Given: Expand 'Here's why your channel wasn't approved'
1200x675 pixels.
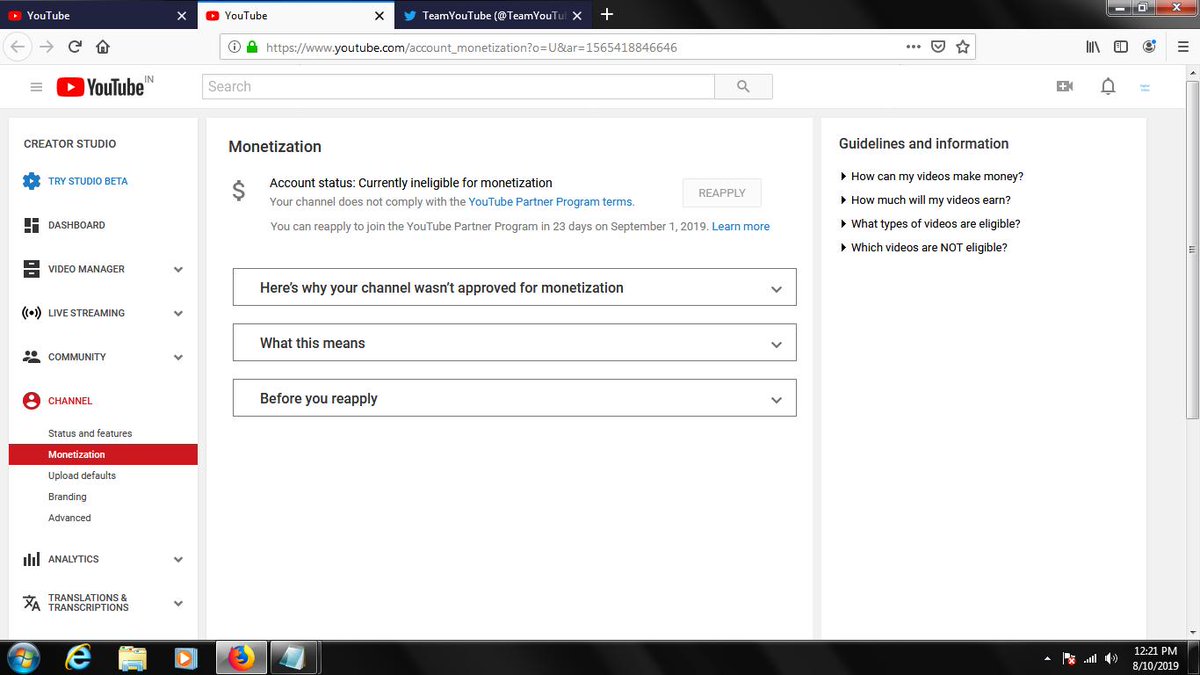Looking at the screenshot, I should pyautogui.click(x=514, y=287).
